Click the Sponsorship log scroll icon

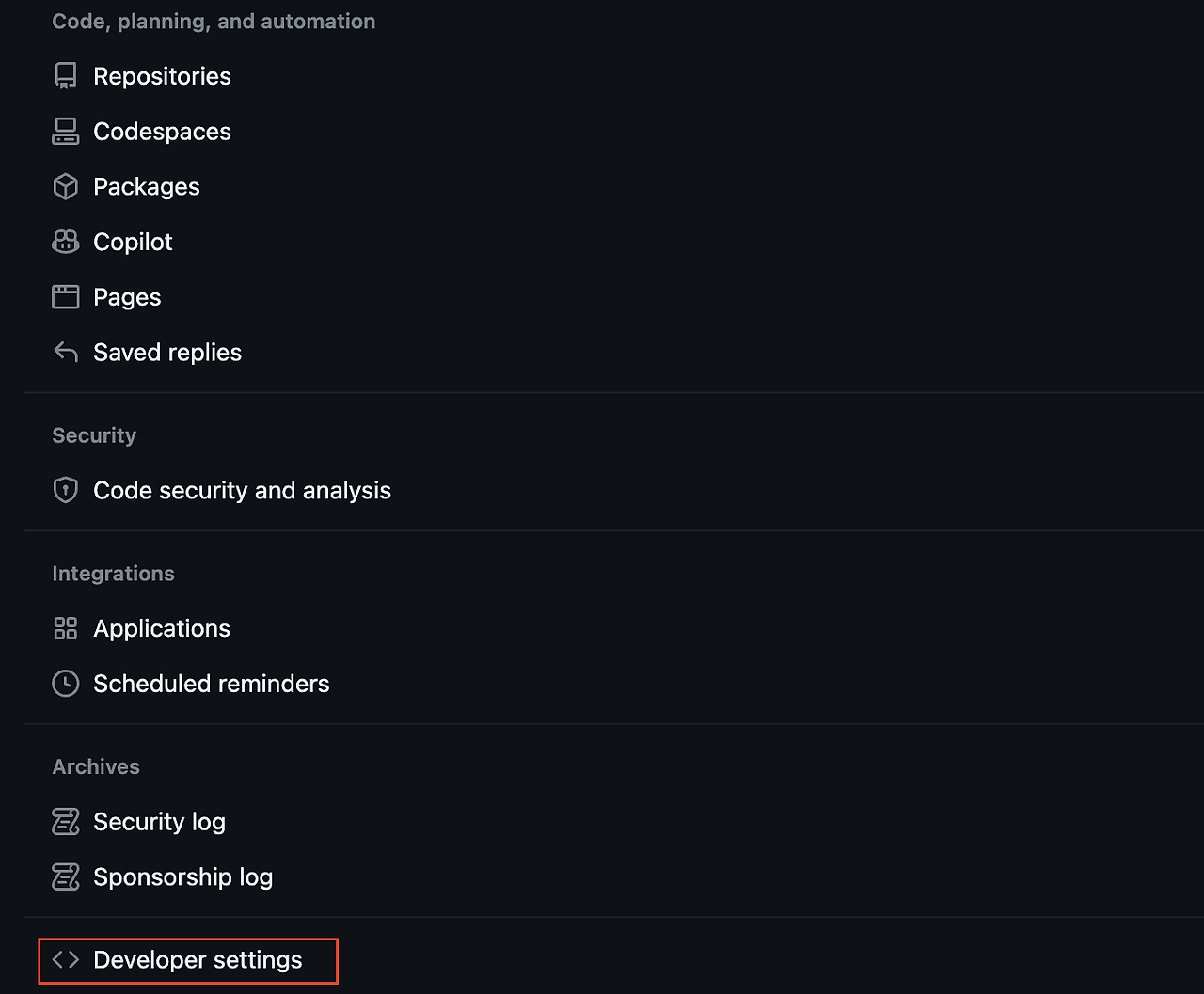[x=65, y=876]
